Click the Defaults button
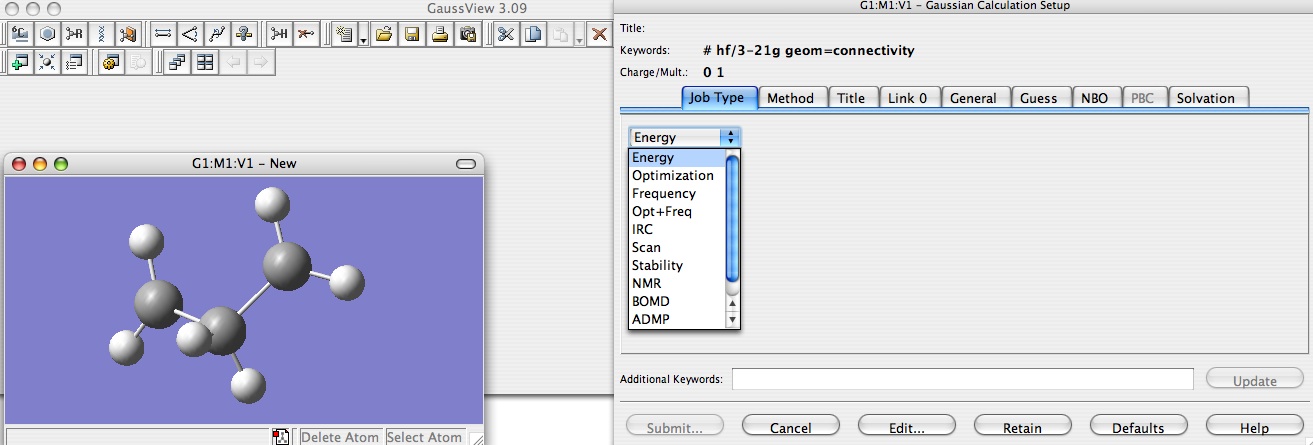Image resolution: width=1313 pixels, height=445 pixels. click(1138, 427)
